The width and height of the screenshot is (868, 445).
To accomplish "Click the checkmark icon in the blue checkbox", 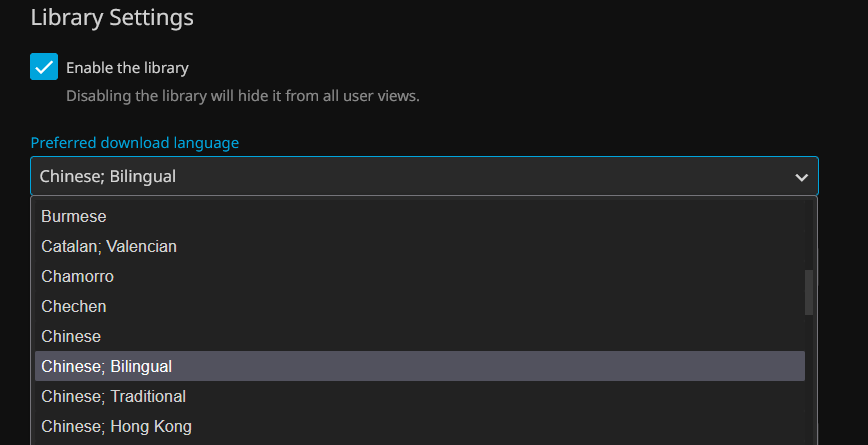I will (x=44, y=67).
